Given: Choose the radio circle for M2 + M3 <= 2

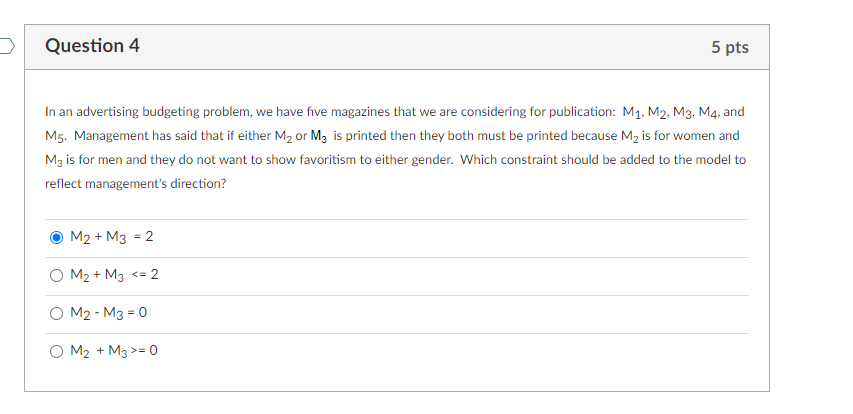Looking at the screenshot, I should (56, 276).
